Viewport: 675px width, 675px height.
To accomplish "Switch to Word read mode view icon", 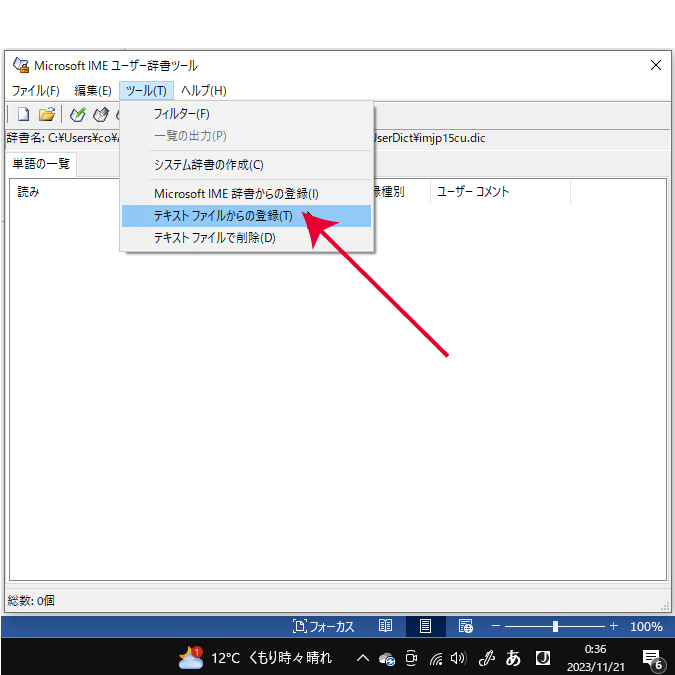I will click(x=385, y=626).
